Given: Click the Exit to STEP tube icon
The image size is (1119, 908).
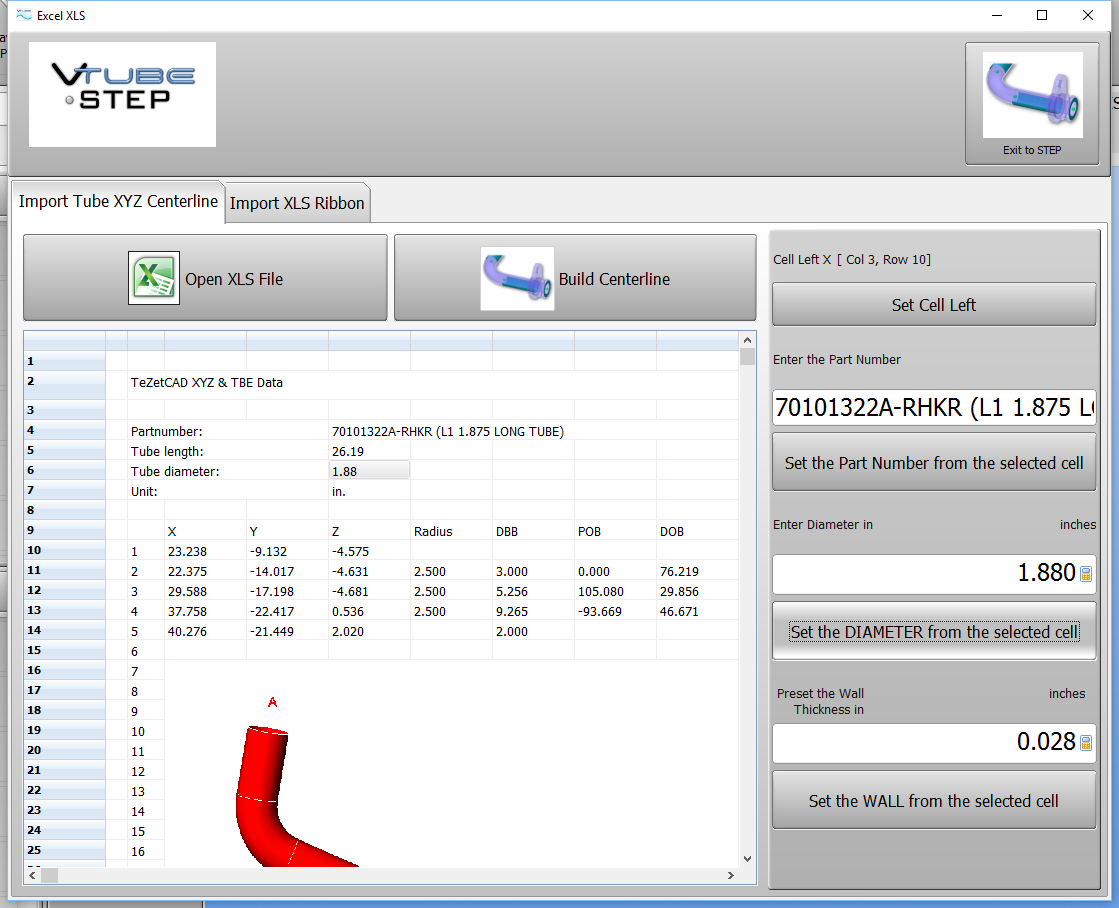Looking at the screenshot, I should [1032, 96].
